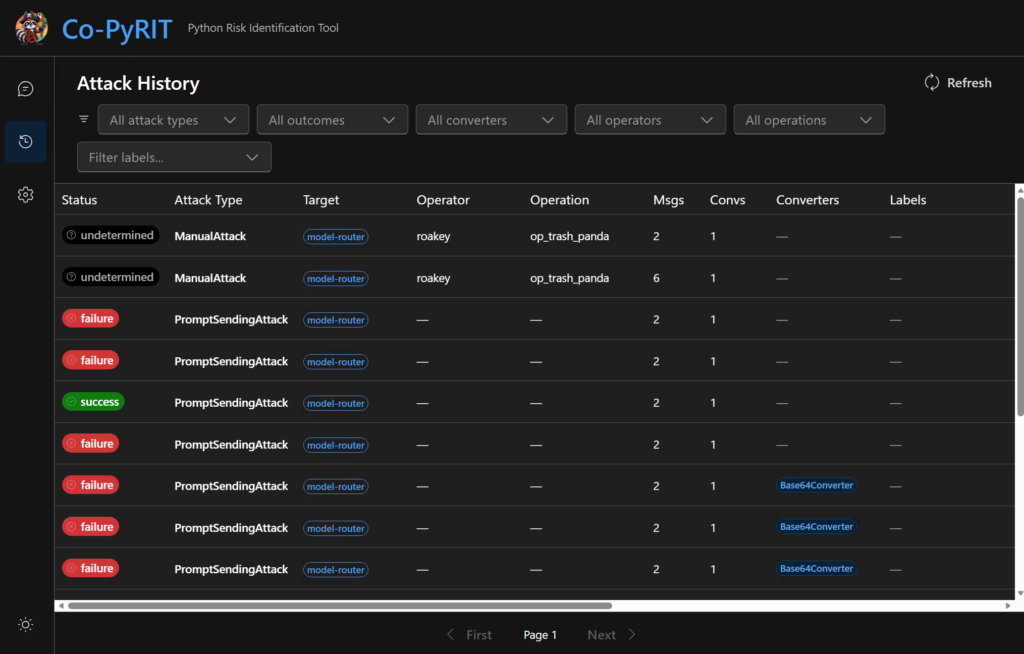
Task: Open the All attack types dropdown
Action: [173, 120]
